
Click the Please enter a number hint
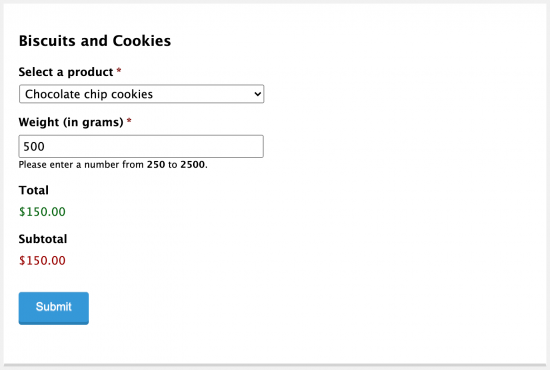[113, 164]
